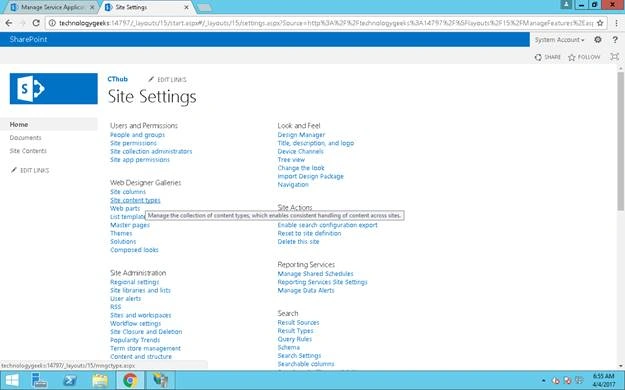Toggle focus on content icon

pyautogui.click(x=615, y=57)
